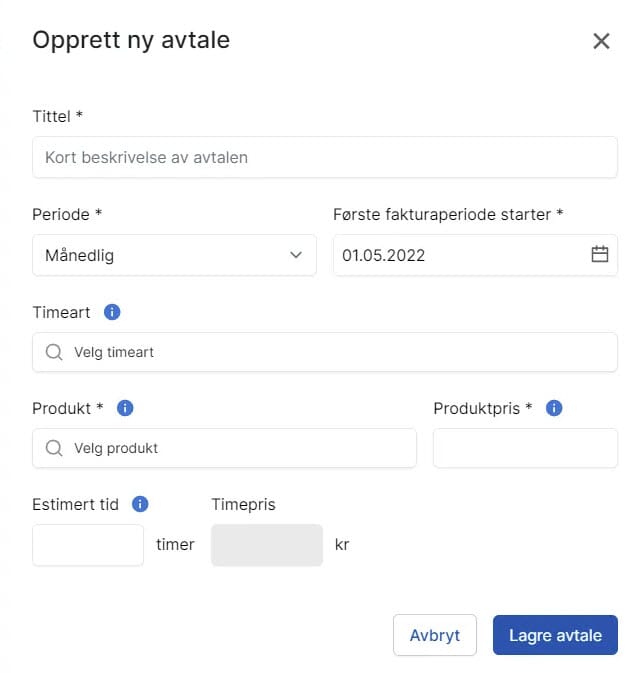Click the Opprett ny avtale heading
This screenshot has height=673, width=633.
coord(131,40)
